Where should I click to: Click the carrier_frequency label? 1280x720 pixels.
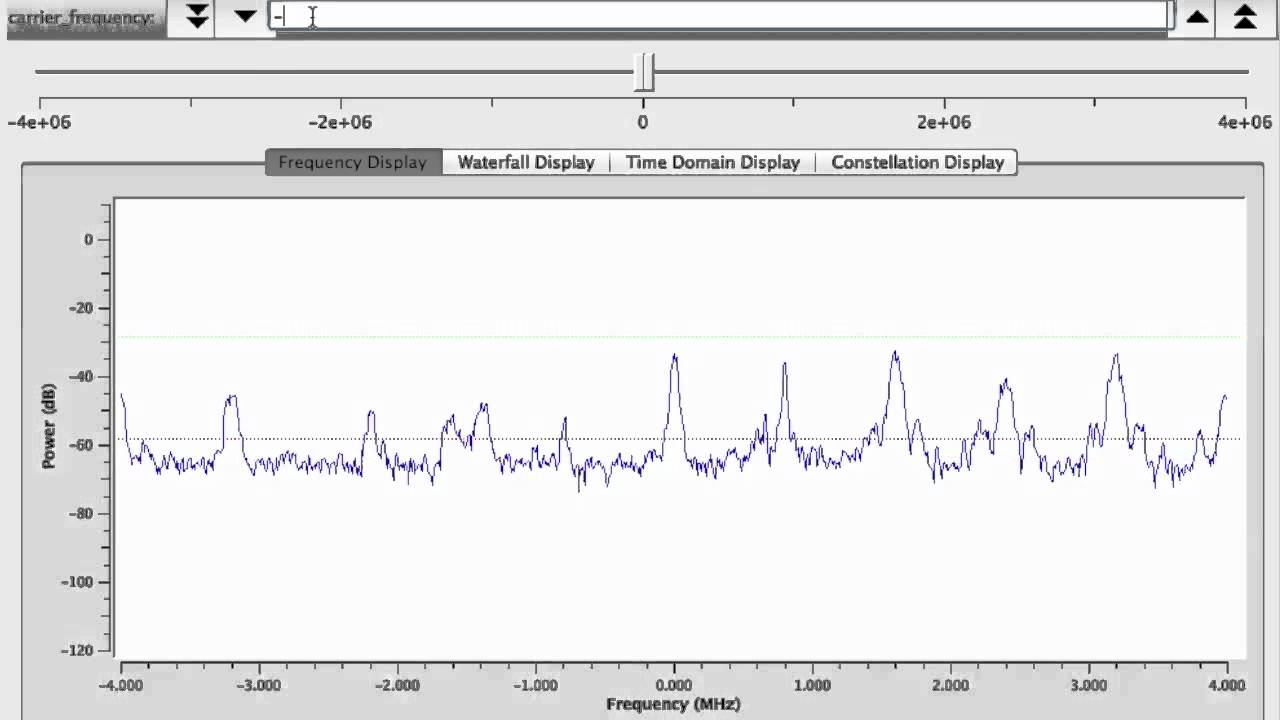click(81, 18)
